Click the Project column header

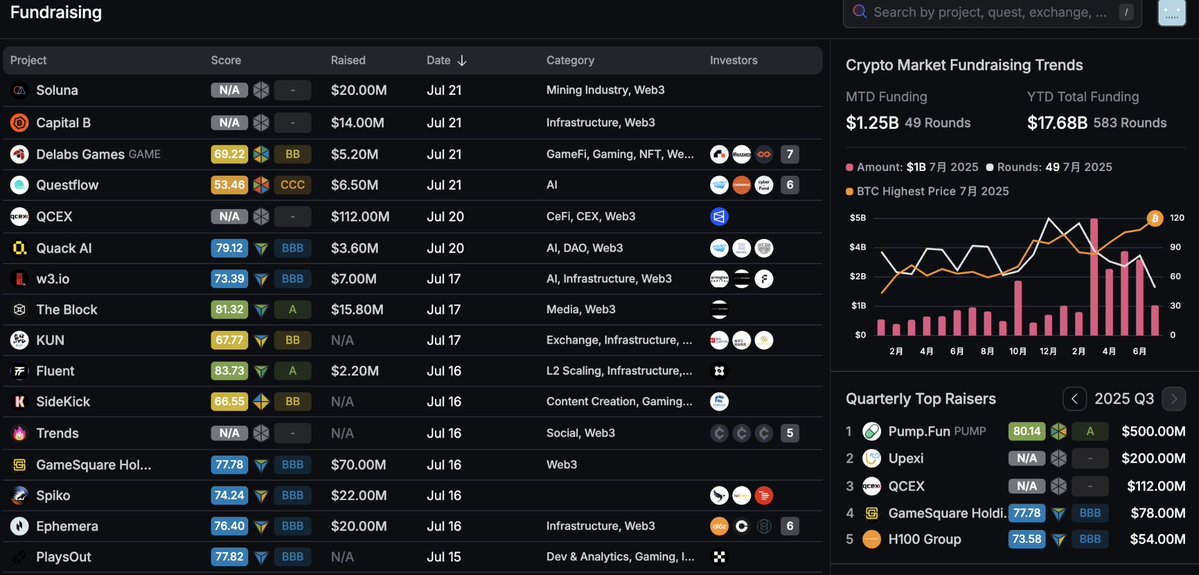coord(28,60)
